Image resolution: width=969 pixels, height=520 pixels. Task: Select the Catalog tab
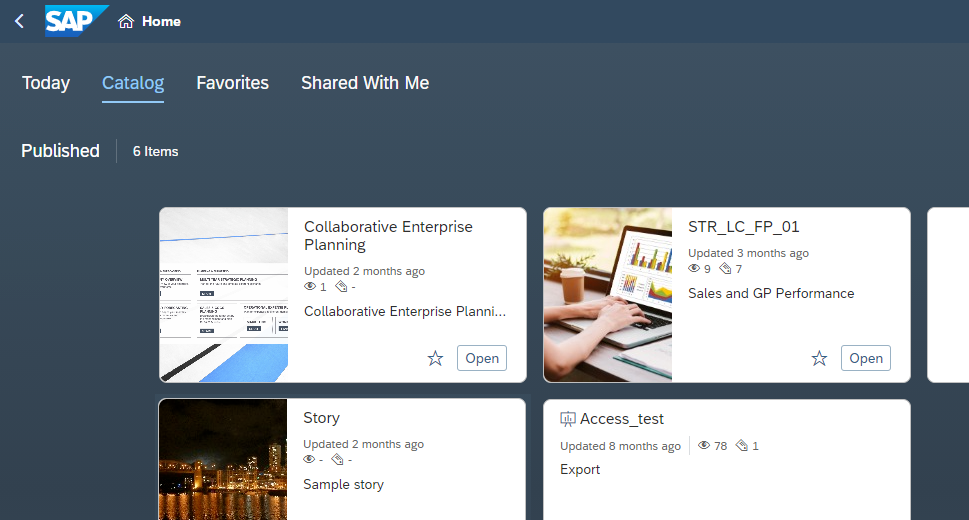(133, 83)
